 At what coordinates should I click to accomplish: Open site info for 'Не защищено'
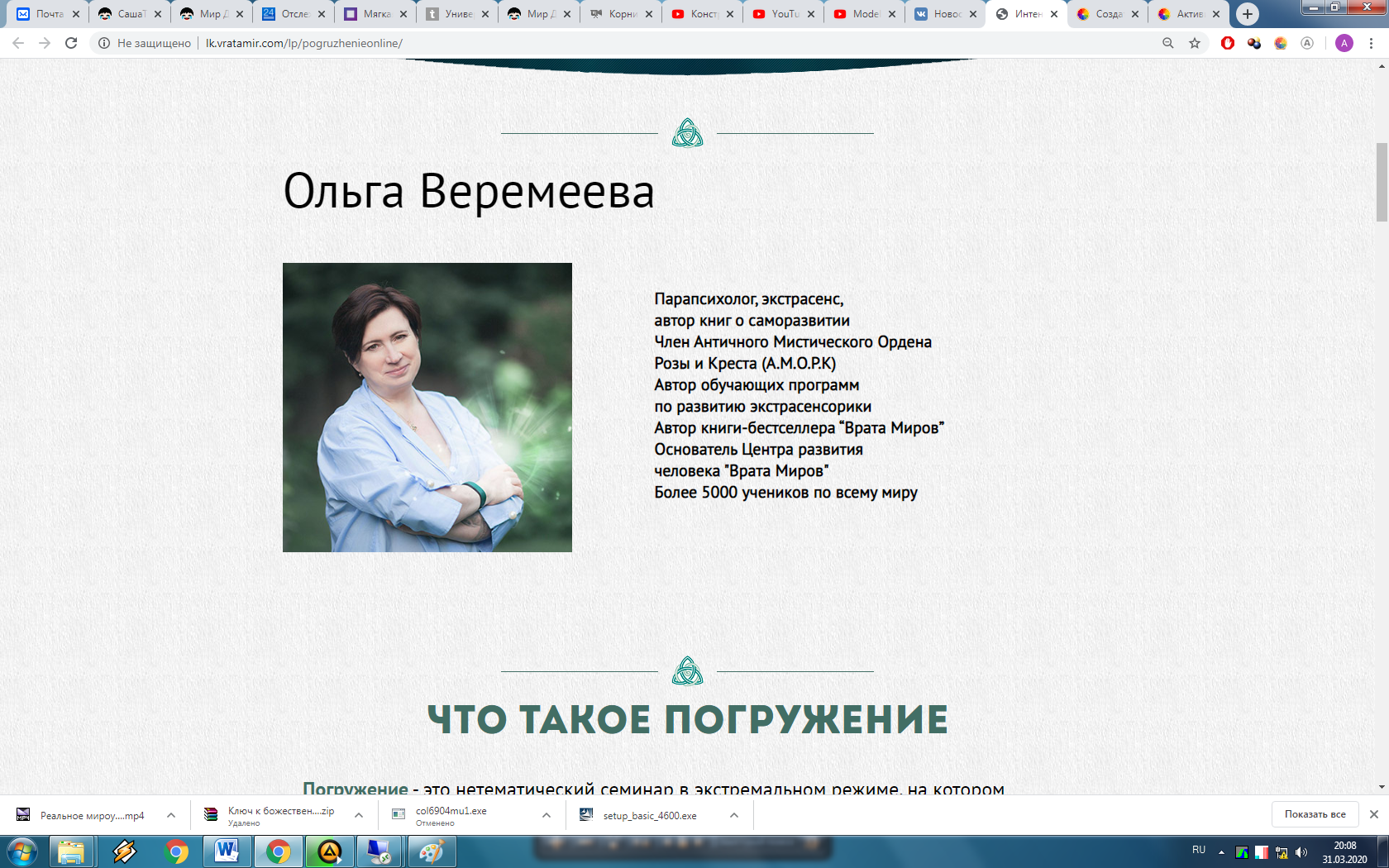[145, 43]
